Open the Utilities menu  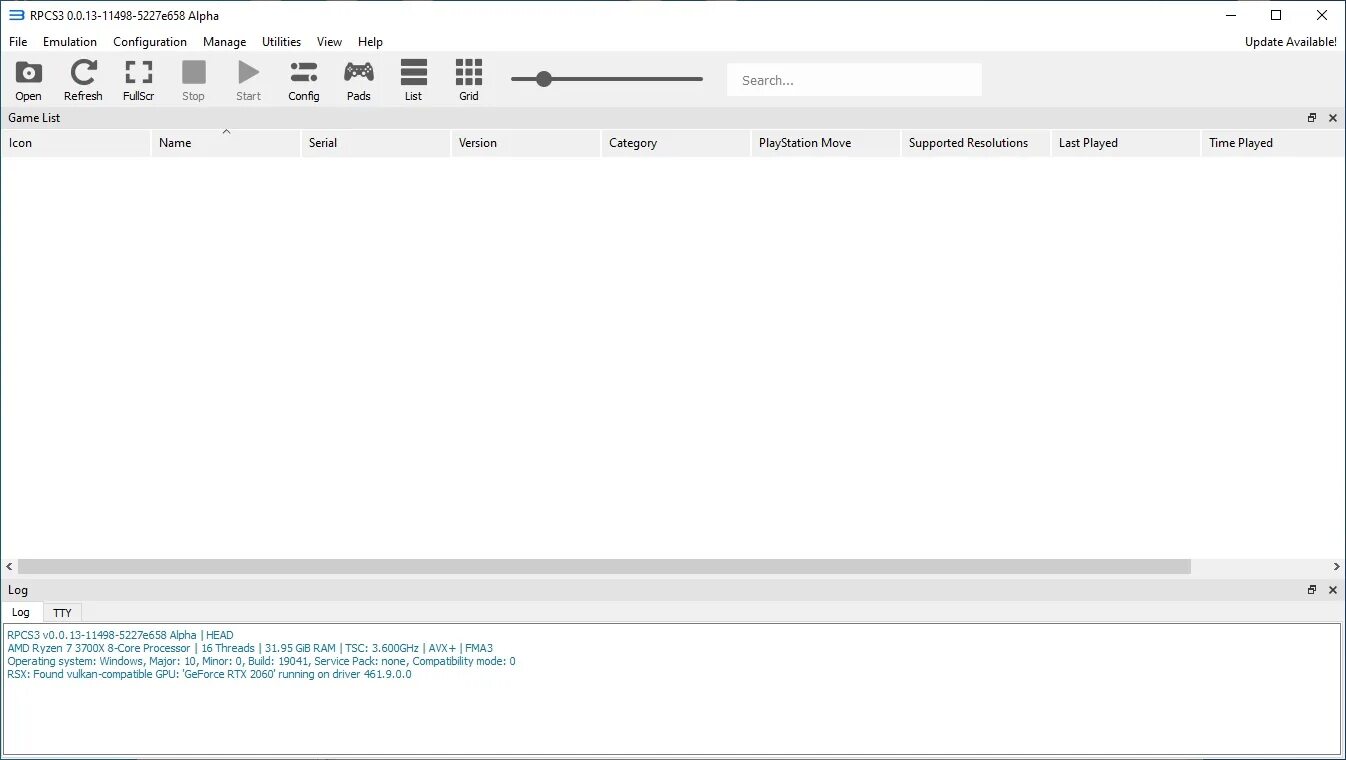pyautogui.click(x=281, y=42)
